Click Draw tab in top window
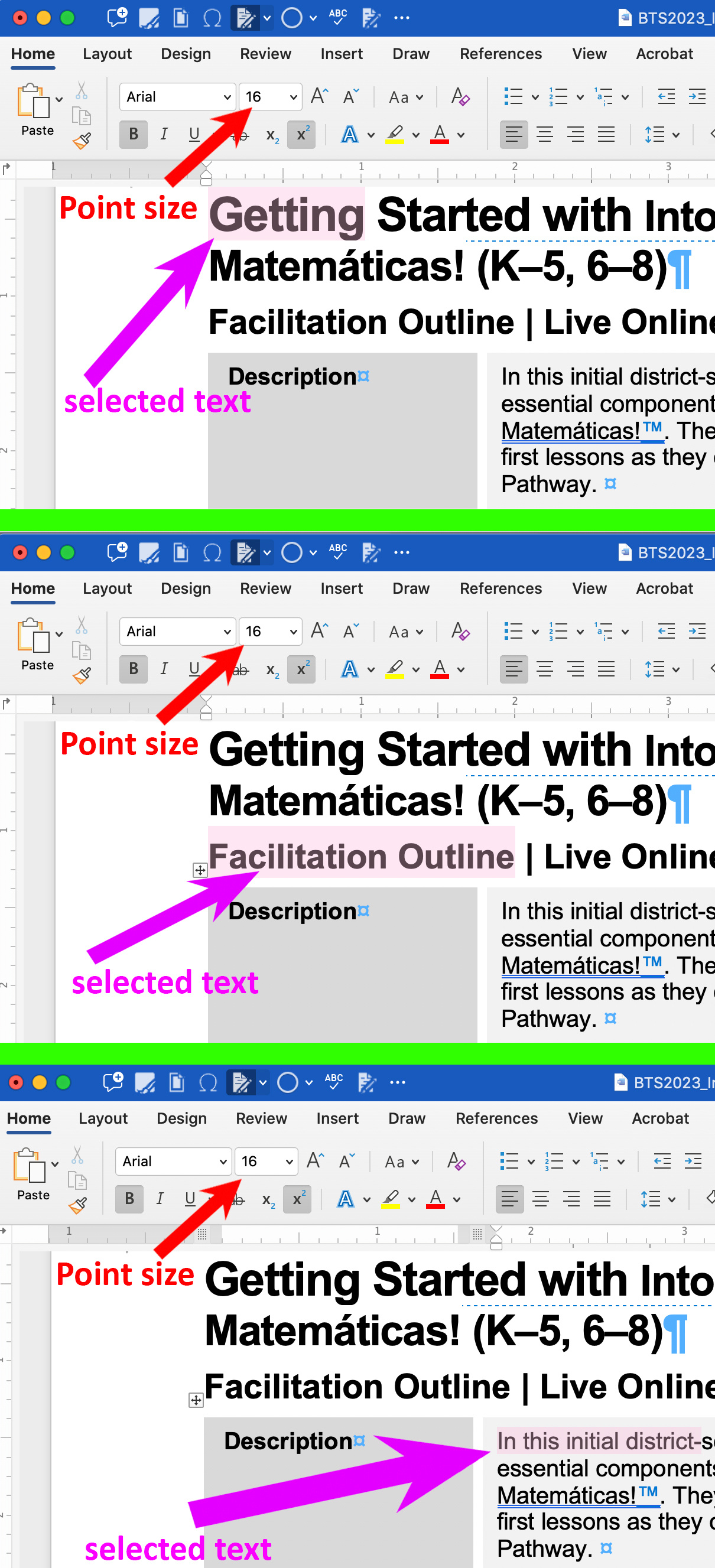The width and height of the screenshot is (715, 1568). 411,54
